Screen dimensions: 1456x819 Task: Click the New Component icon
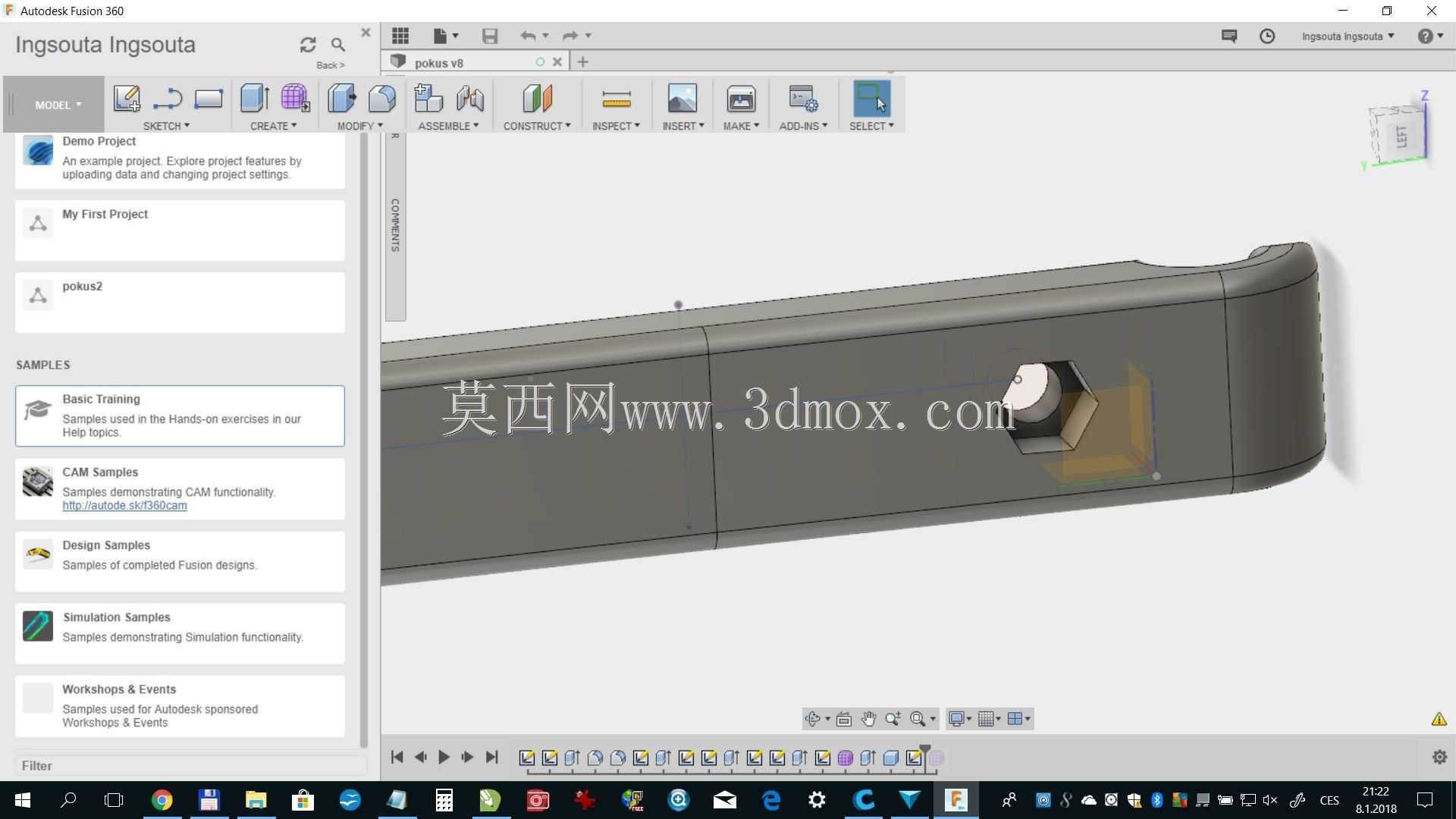tap(429, 99)
